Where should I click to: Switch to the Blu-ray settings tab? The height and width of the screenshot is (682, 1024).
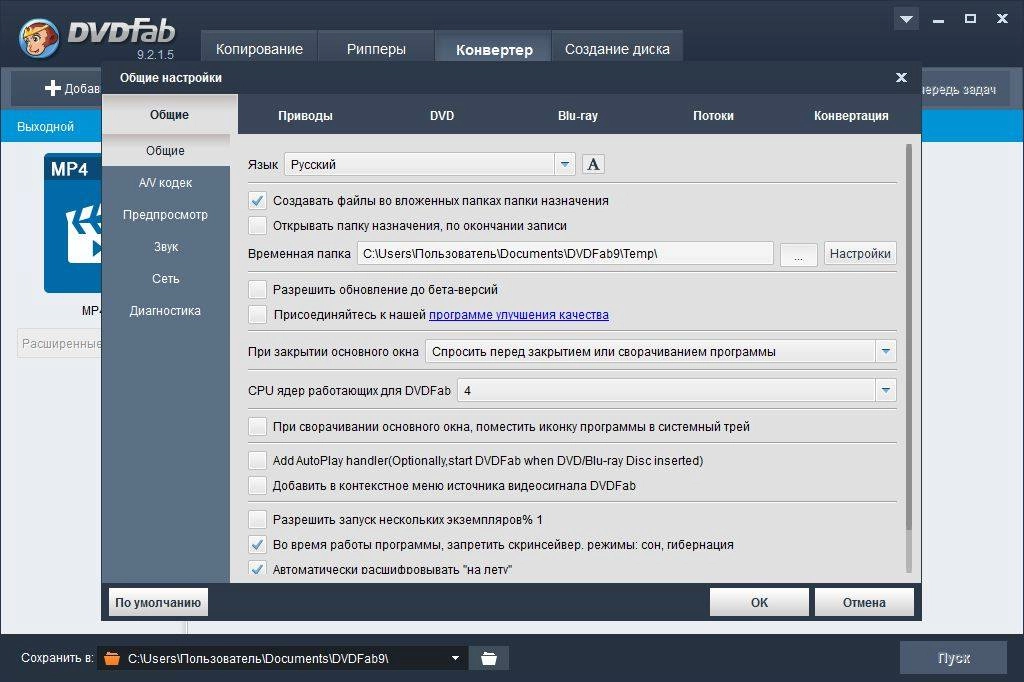(577, 116)
